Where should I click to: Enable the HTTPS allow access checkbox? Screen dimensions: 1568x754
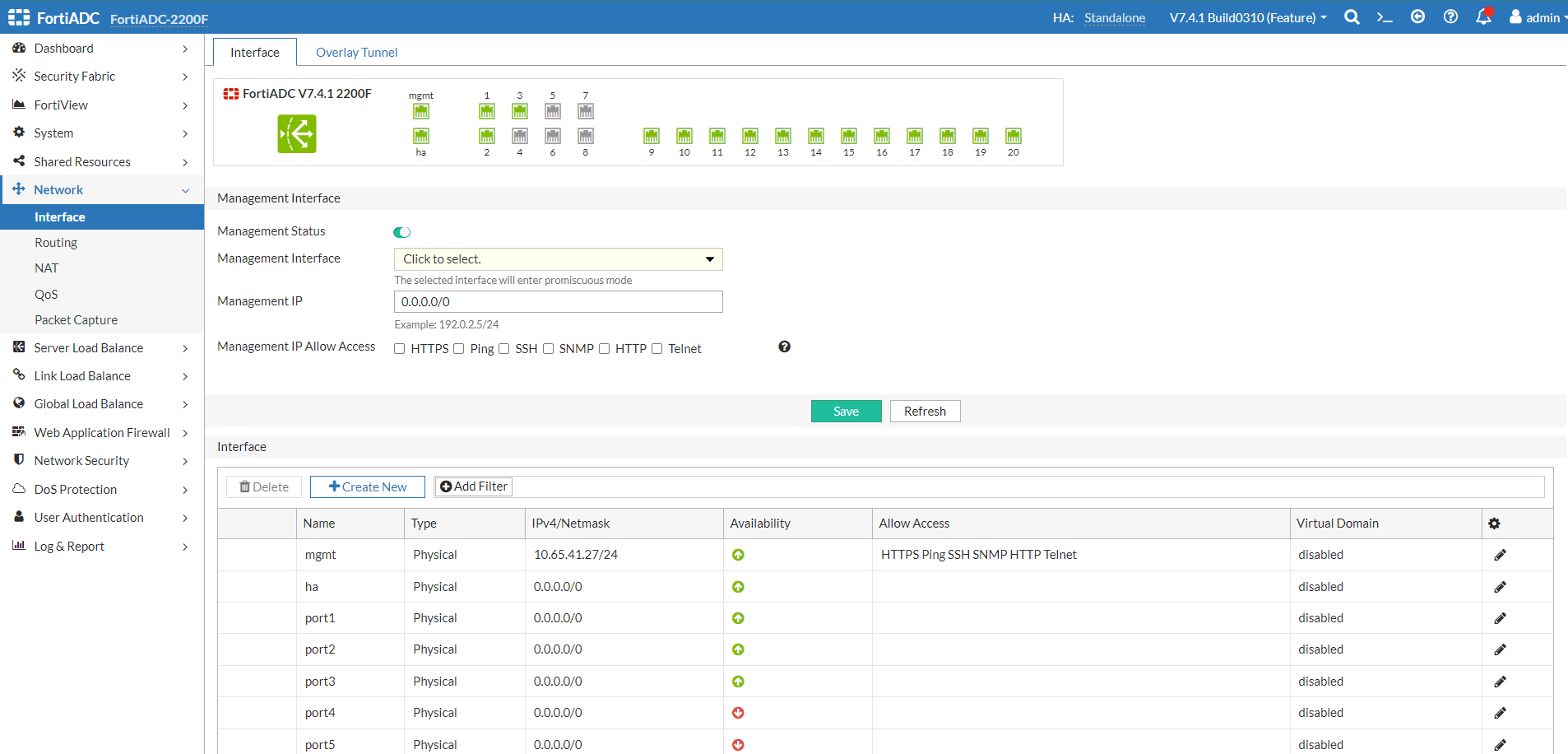(399, 348)
